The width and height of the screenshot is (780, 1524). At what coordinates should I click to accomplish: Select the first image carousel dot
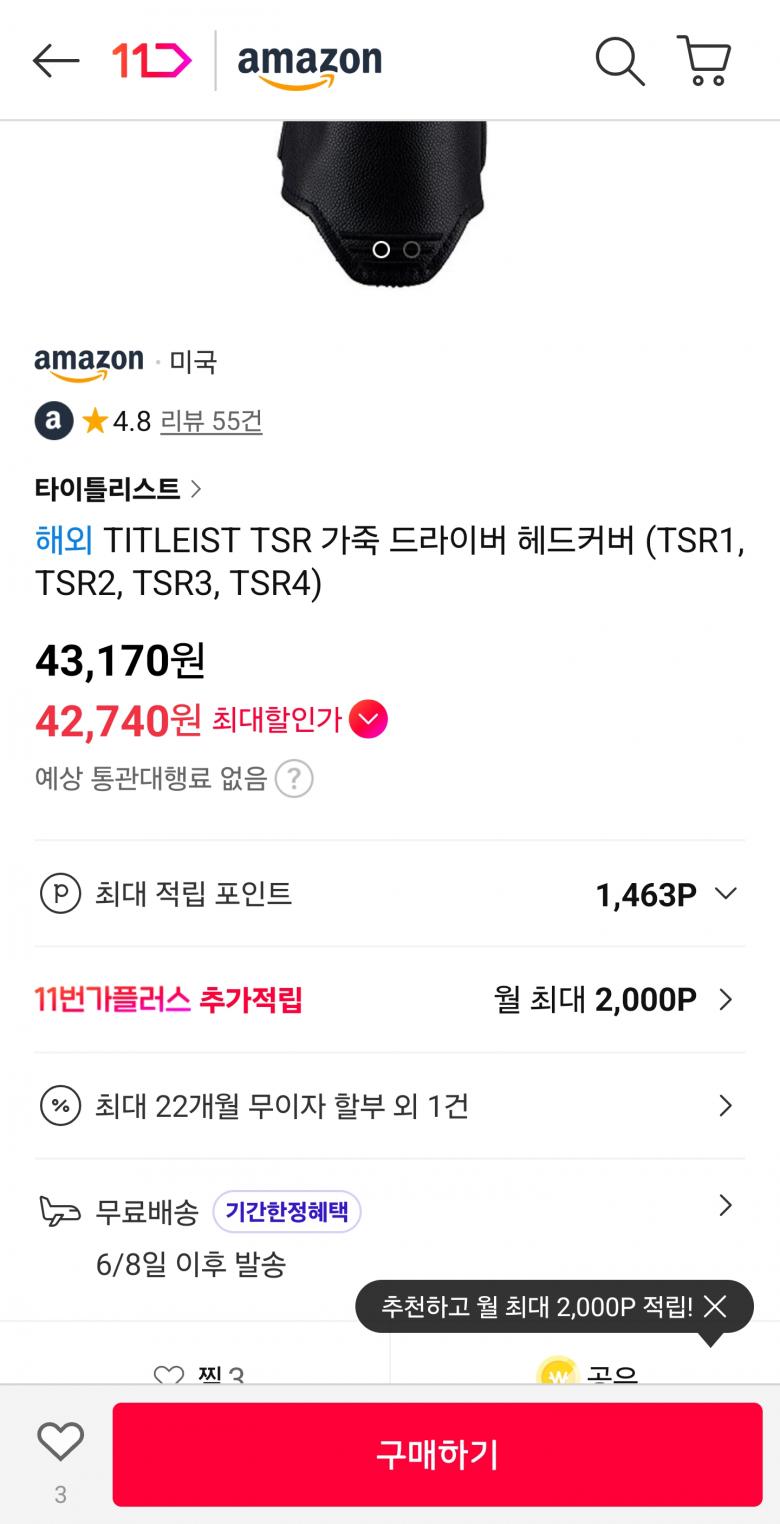click(x=381, y=249)
